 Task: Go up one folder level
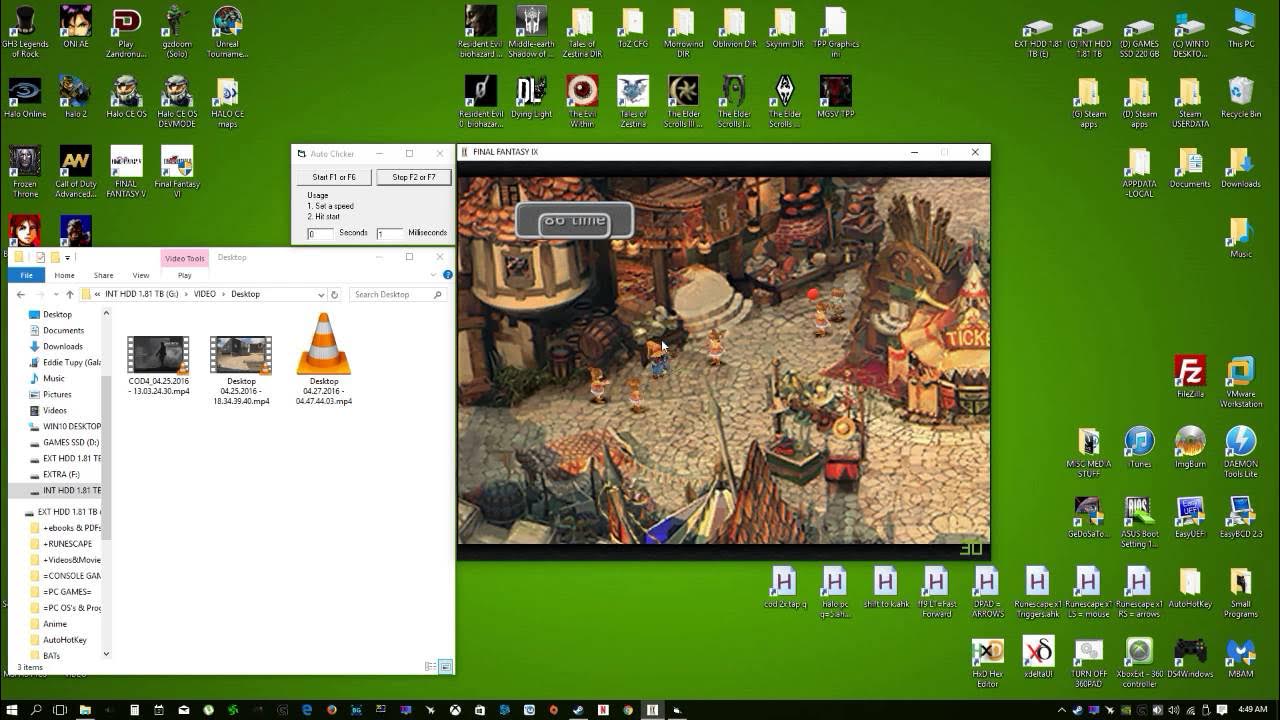tap(69, 294)
